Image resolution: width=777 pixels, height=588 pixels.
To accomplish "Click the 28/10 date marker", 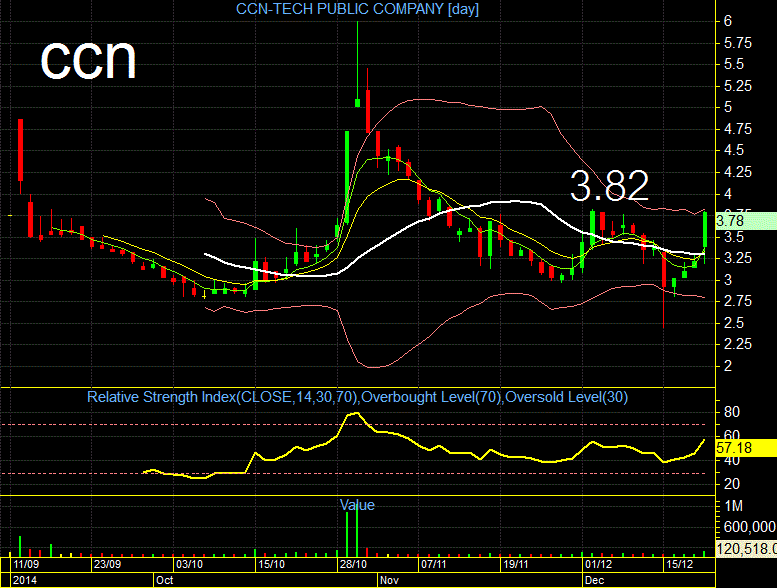I will pos(353,564).
